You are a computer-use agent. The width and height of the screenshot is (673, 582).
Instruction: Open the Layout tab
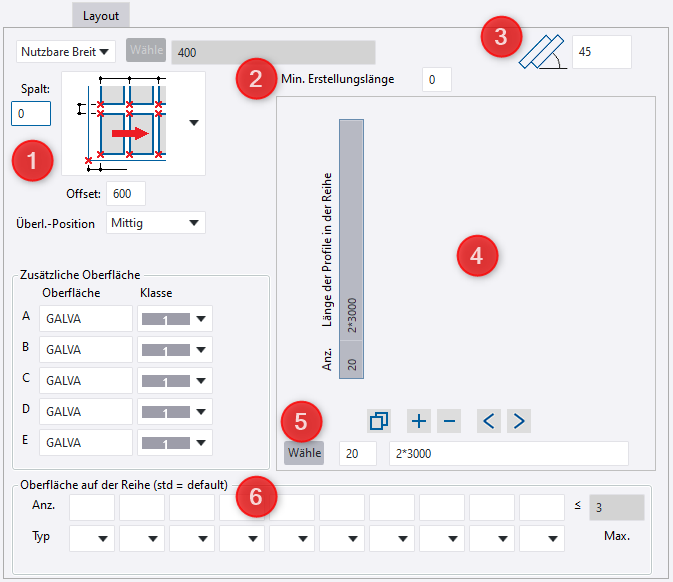[x=101, y=16]
